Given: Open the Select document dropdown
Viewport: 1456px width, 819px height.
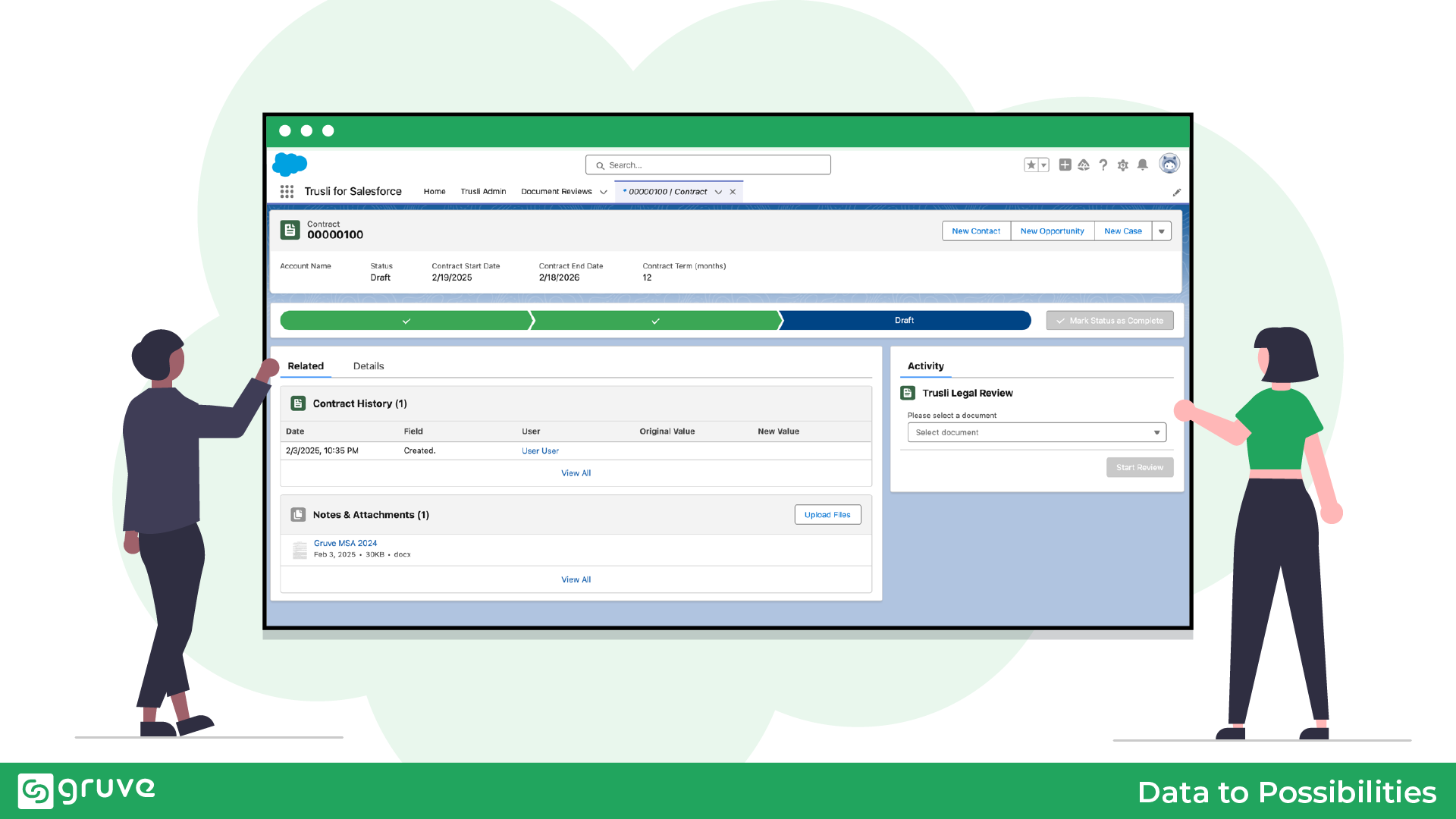Looking at the screenshot, I should click(1037, 432).
